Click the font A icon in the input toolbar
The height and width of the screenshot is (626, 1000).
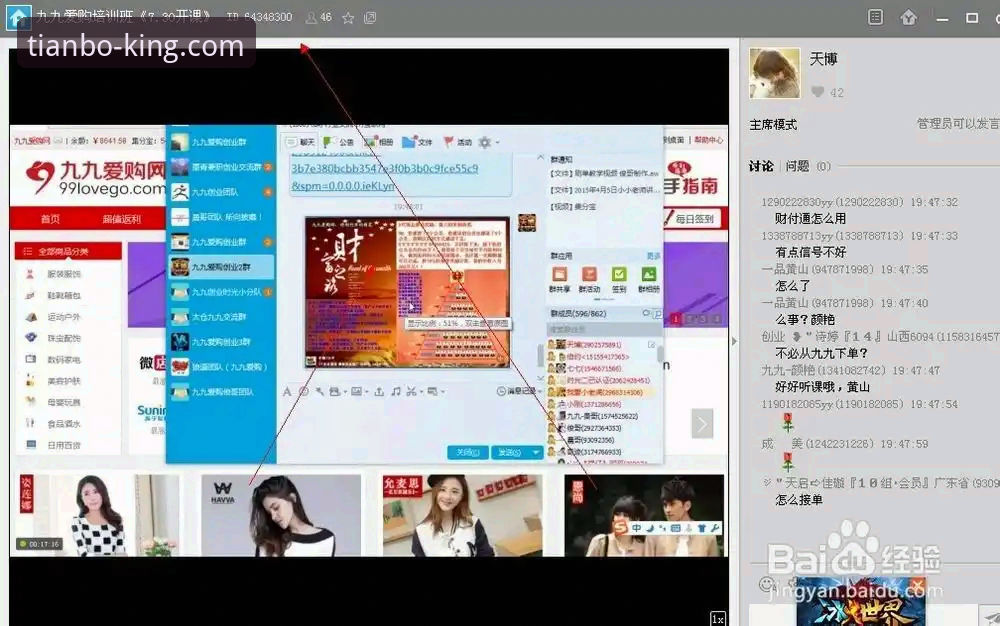click(287, 391)
